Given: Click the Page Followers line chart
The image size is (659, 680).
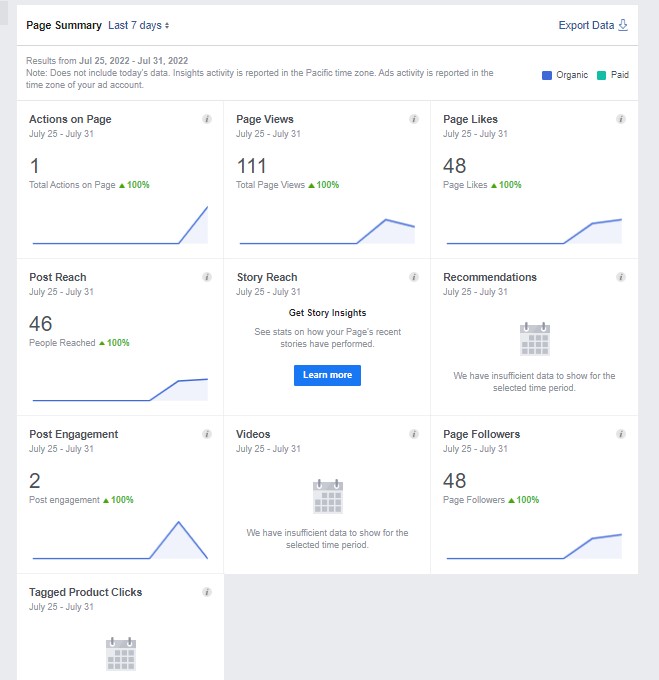Looking at the screenshot, I should pos(534,546).
